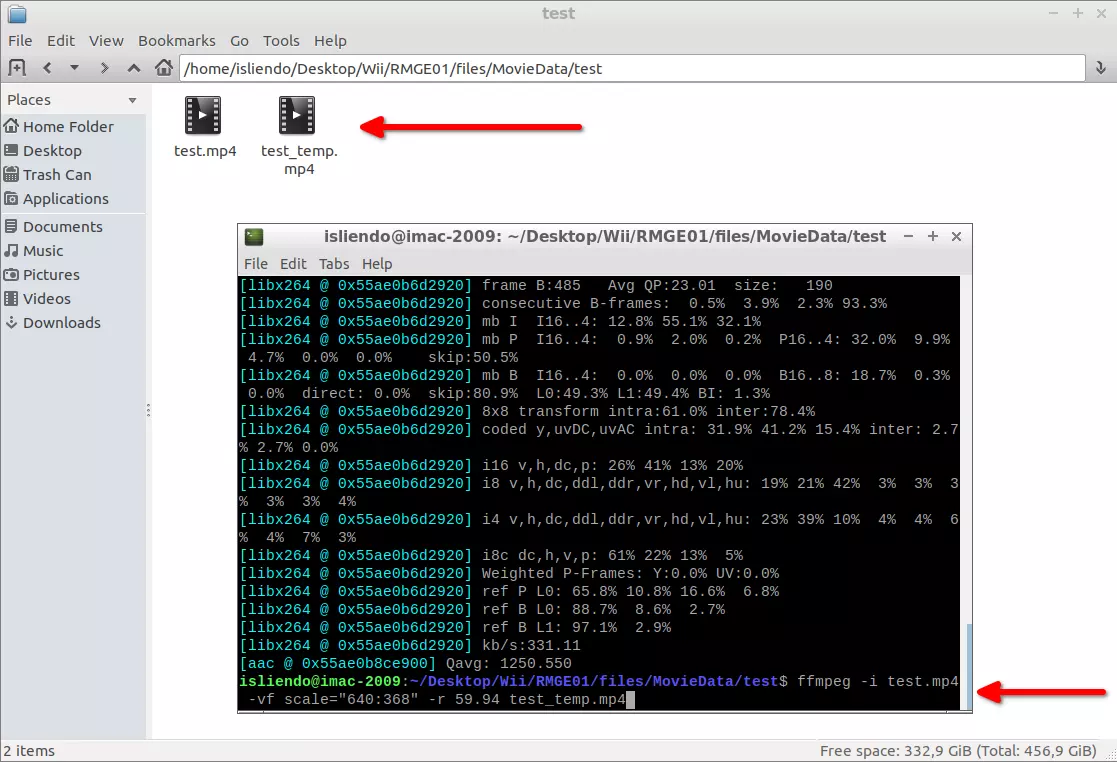Open the Go menu
The height and width of the screenshot is (762, 1117).
click(x=239, y=41)
